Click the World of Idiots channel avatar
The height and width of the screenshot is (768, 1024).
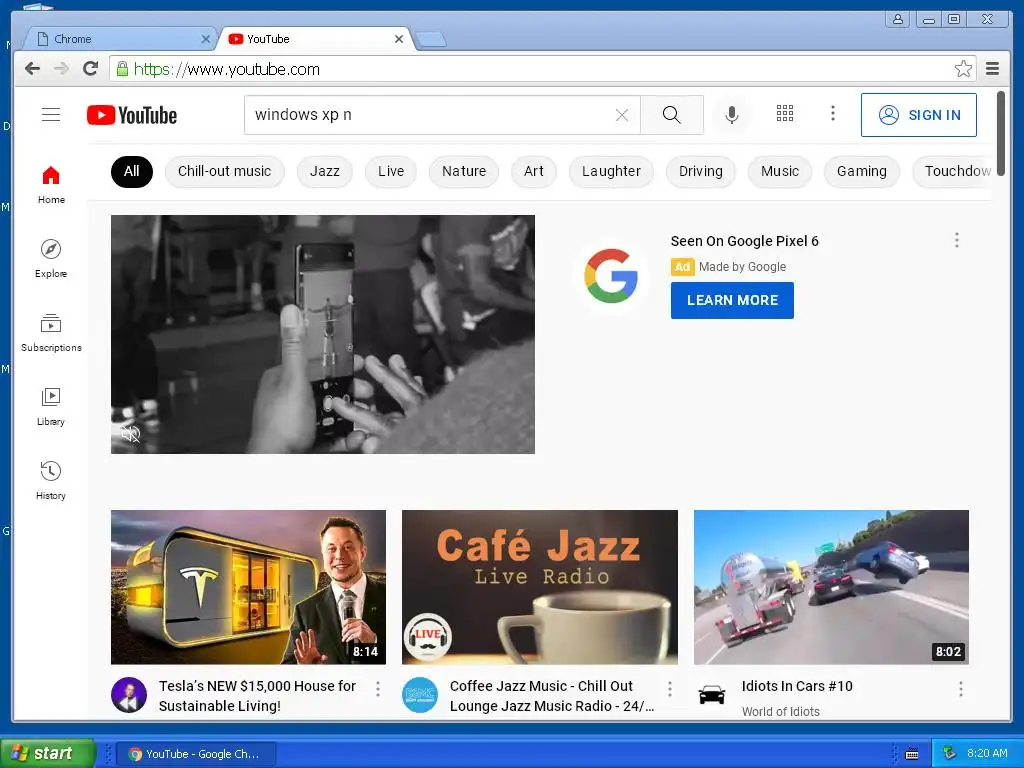712,695
